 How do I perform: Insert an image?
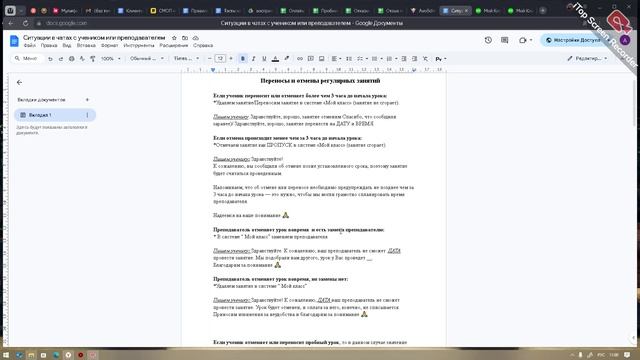[322, 59]
